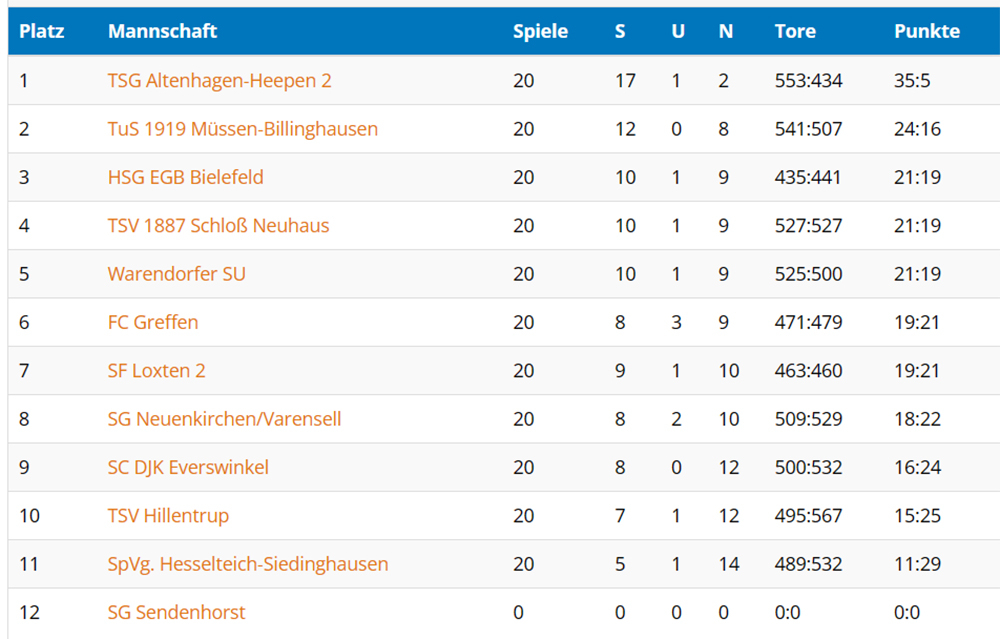Click the FC Greffen link
The height and width of the screenshot is (639, 1000).
153,323
